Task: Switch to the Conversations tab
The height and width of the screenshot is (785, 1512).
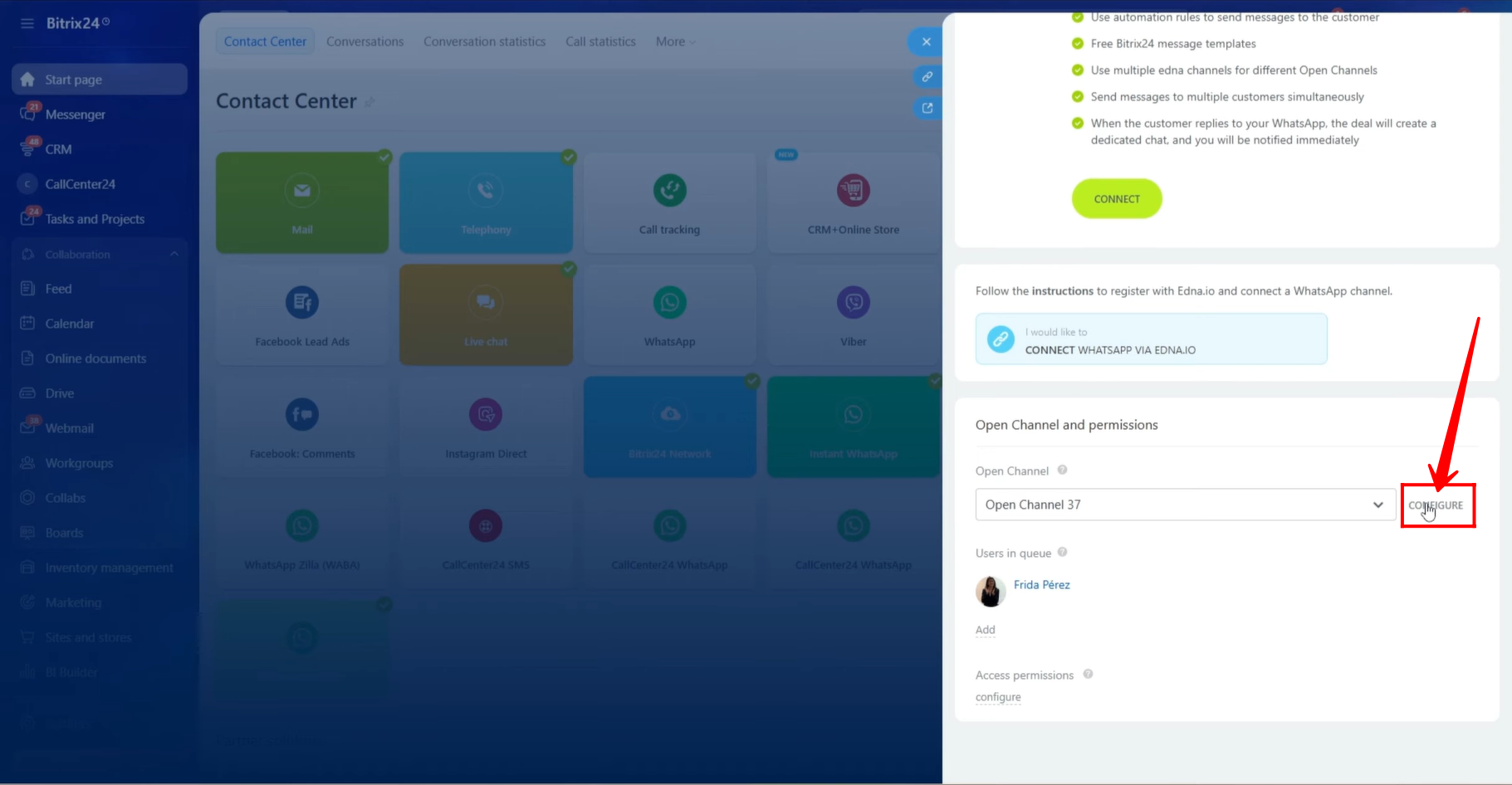Action: pyautogui.click(x=365, y=41)
